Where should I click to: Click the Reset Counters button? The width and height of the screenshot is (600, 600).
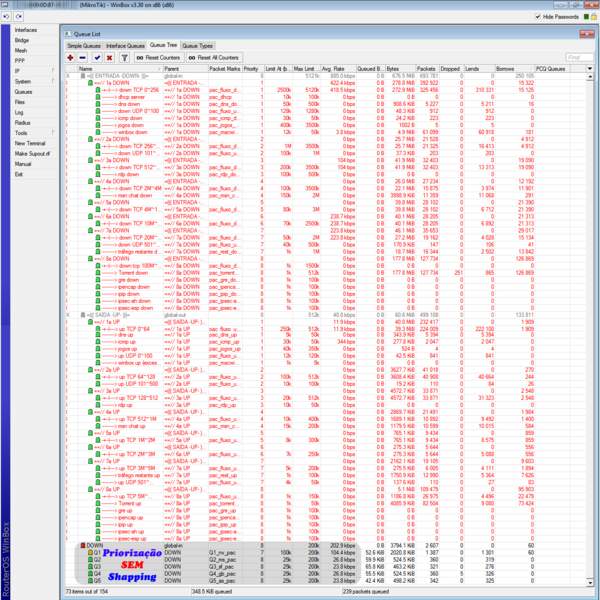click(158, 58)
